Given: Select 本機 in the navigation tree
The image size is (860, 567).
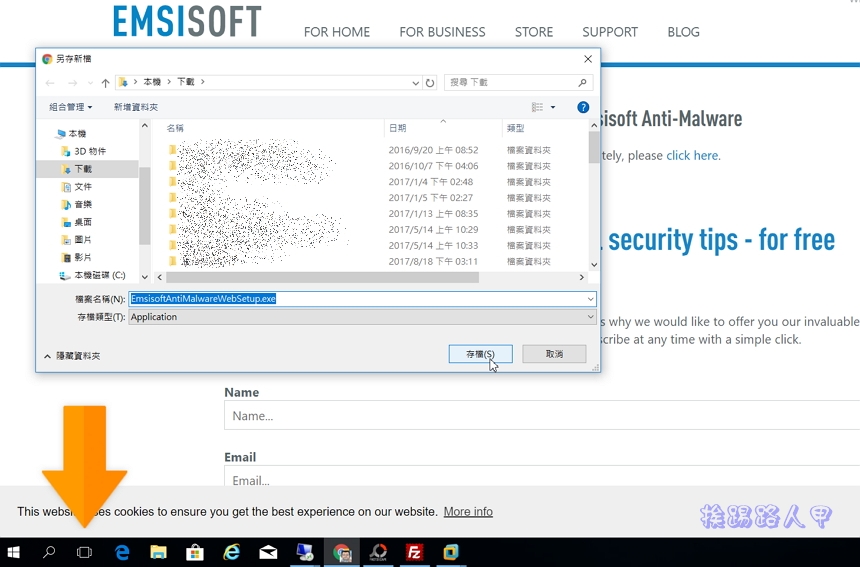Looking at the screenshot, I should click(x=72, y=133).
